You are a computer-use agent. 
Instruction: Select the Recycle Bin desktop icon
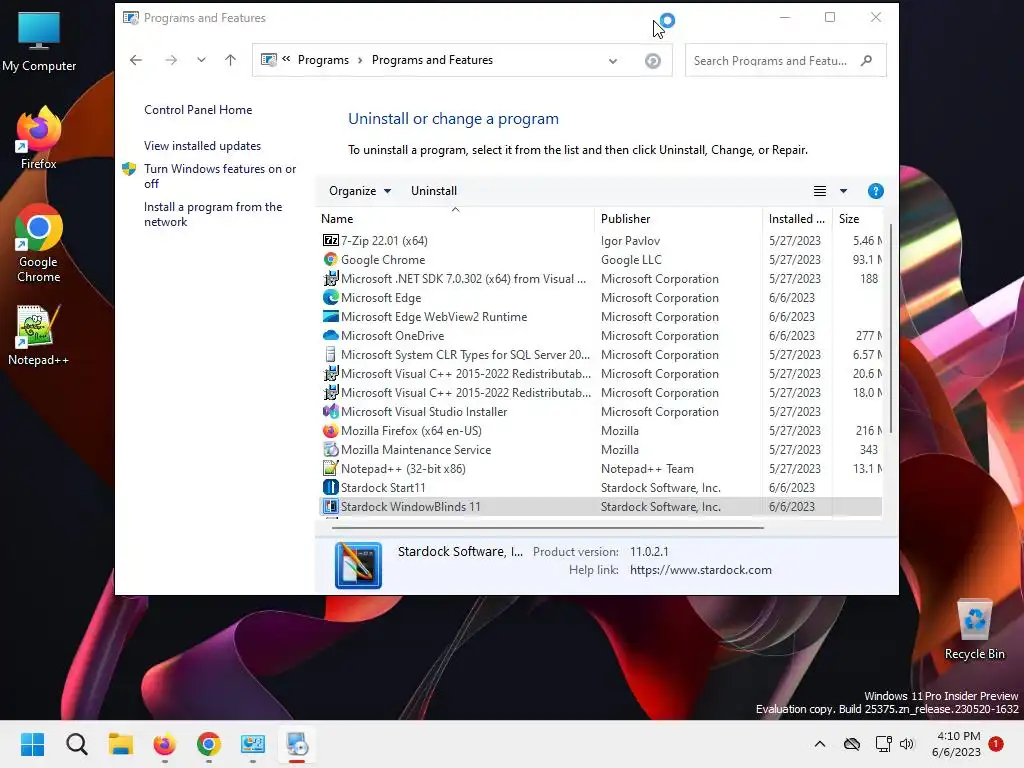(x=974, y=630)
